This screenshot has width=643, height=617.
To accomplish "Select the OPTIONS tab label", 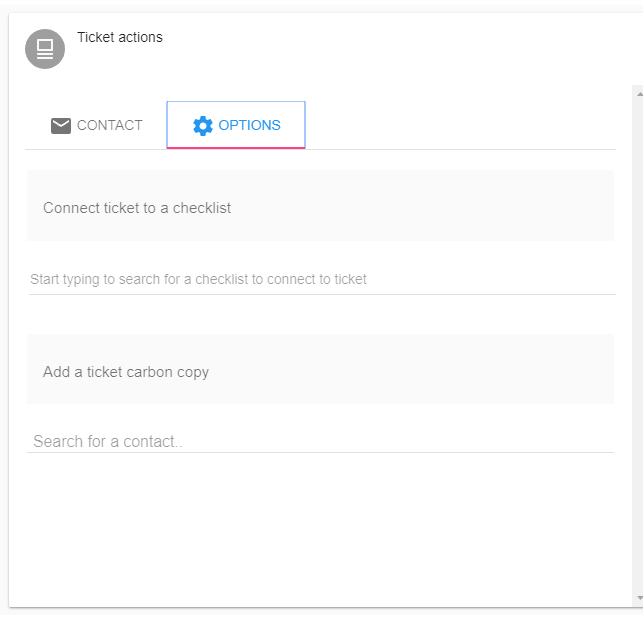I will 249,125.
